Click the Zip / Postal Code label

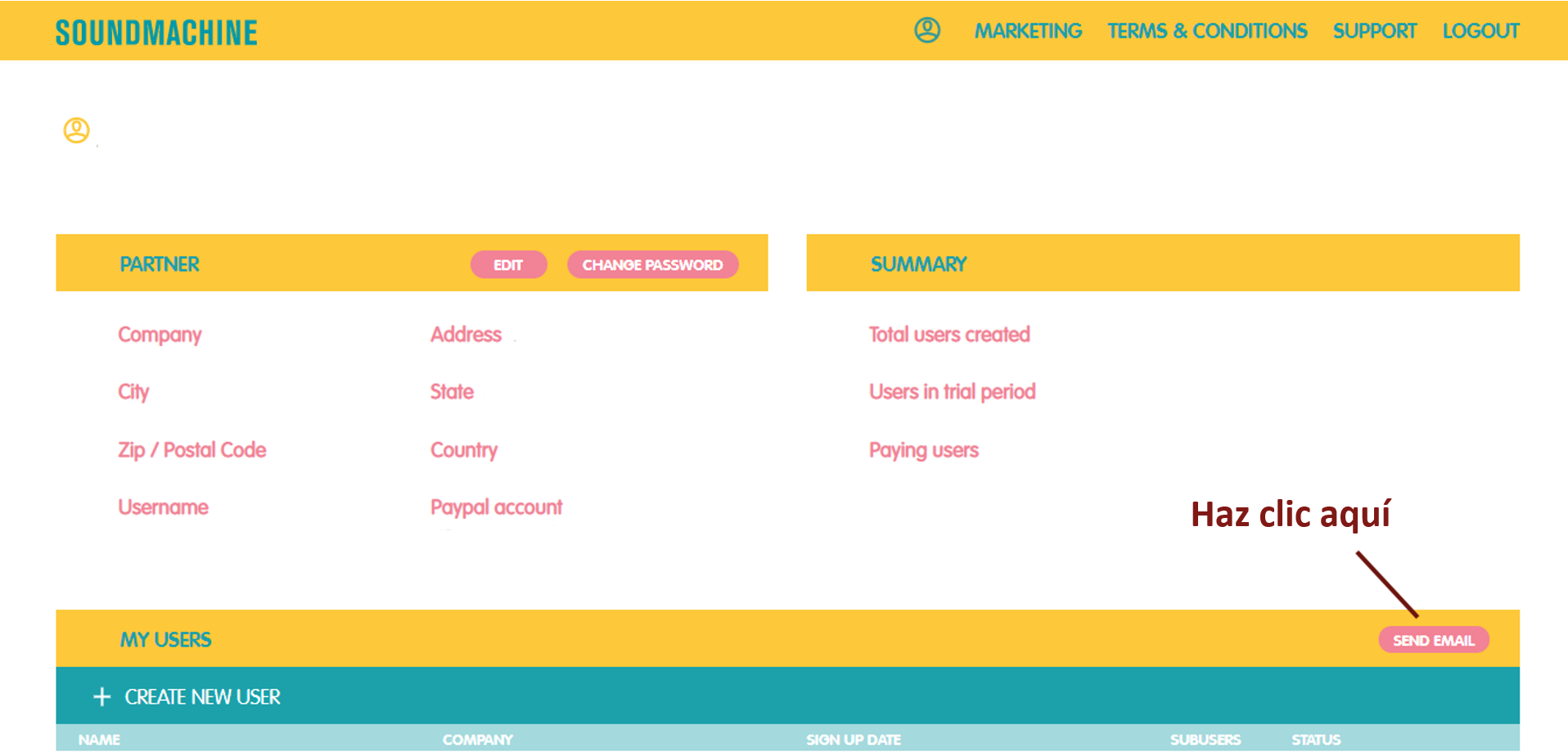(192, 450)
